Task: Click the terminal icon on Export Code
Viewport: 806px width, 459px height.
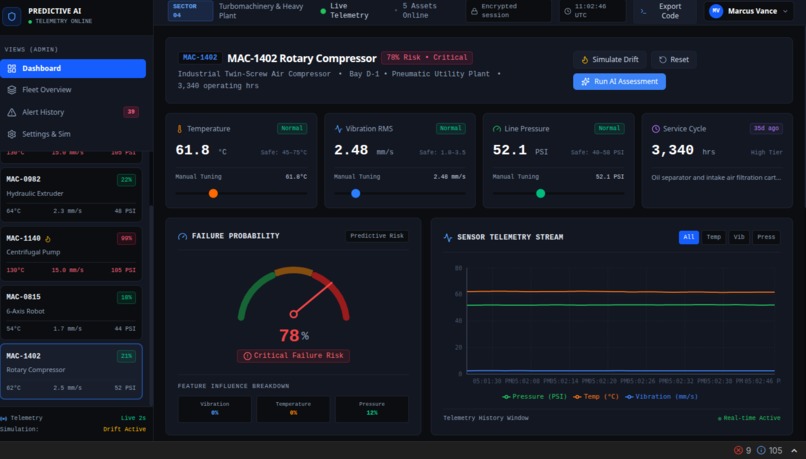Action: pyautogui.click(x=643, y=11)
